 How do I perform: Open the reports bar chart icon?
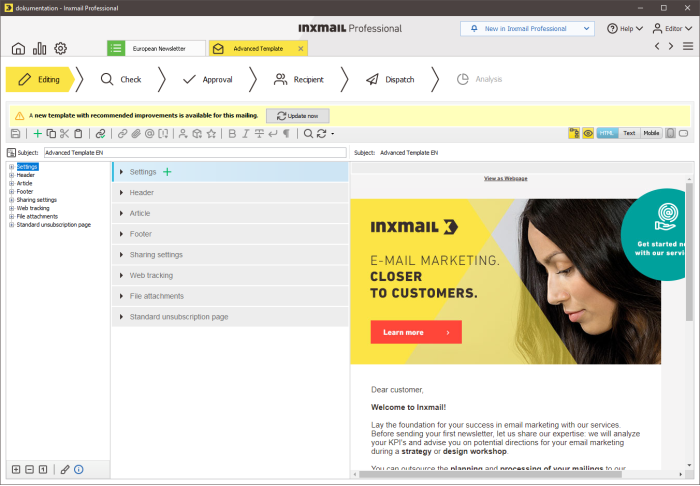point(39,48)
